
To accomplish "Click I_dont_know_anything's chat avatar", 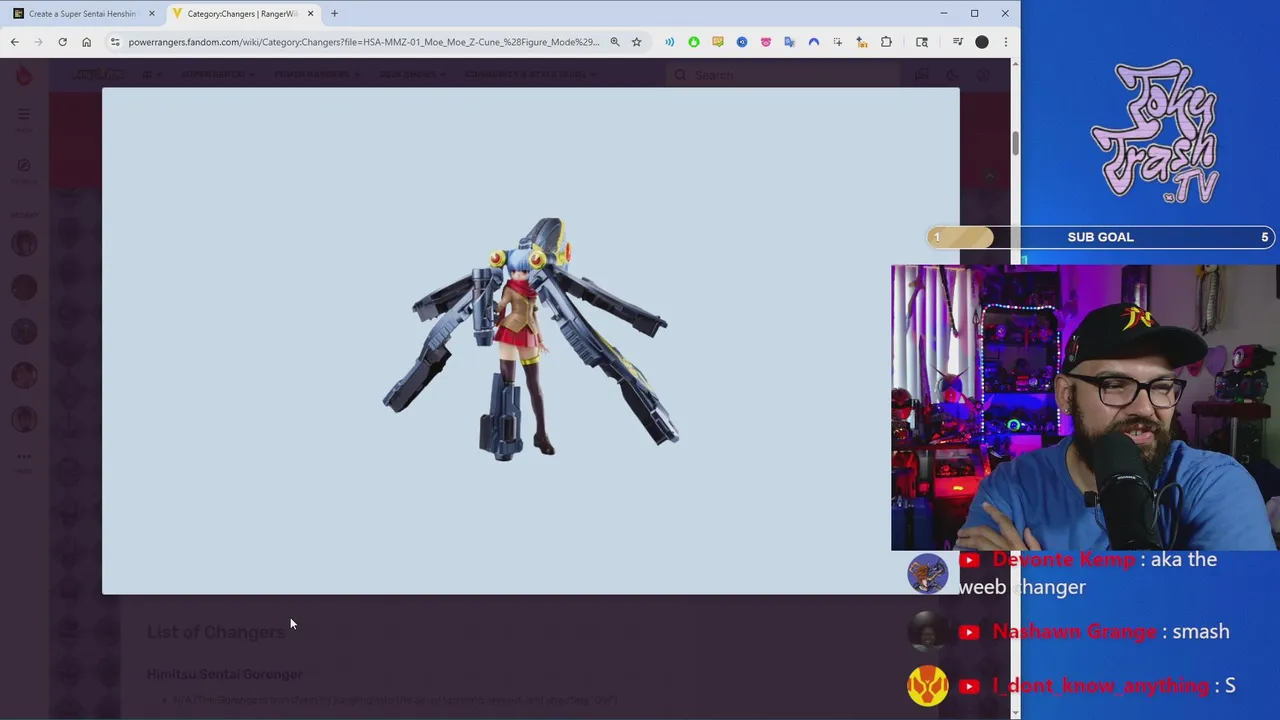I will 927,686.
